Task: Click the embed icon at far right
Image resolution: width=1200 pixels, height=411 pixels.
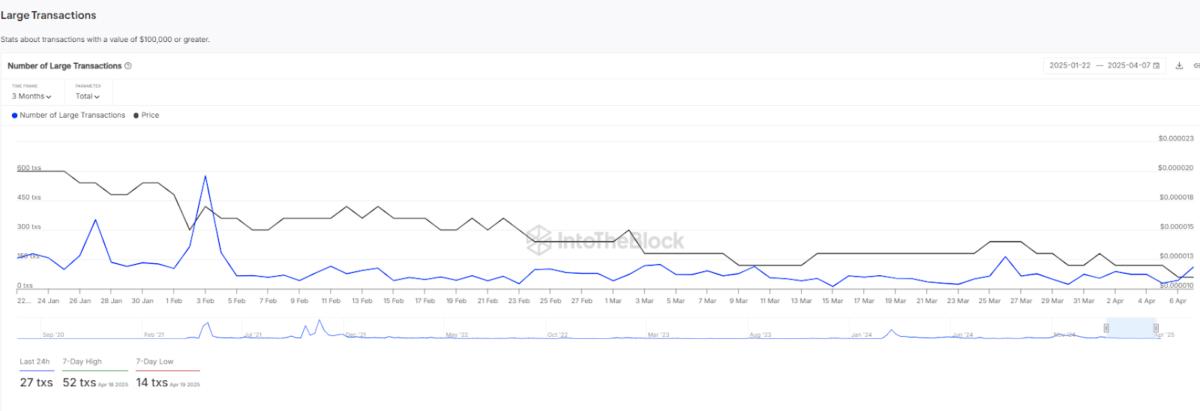Action: (1196, 65)
